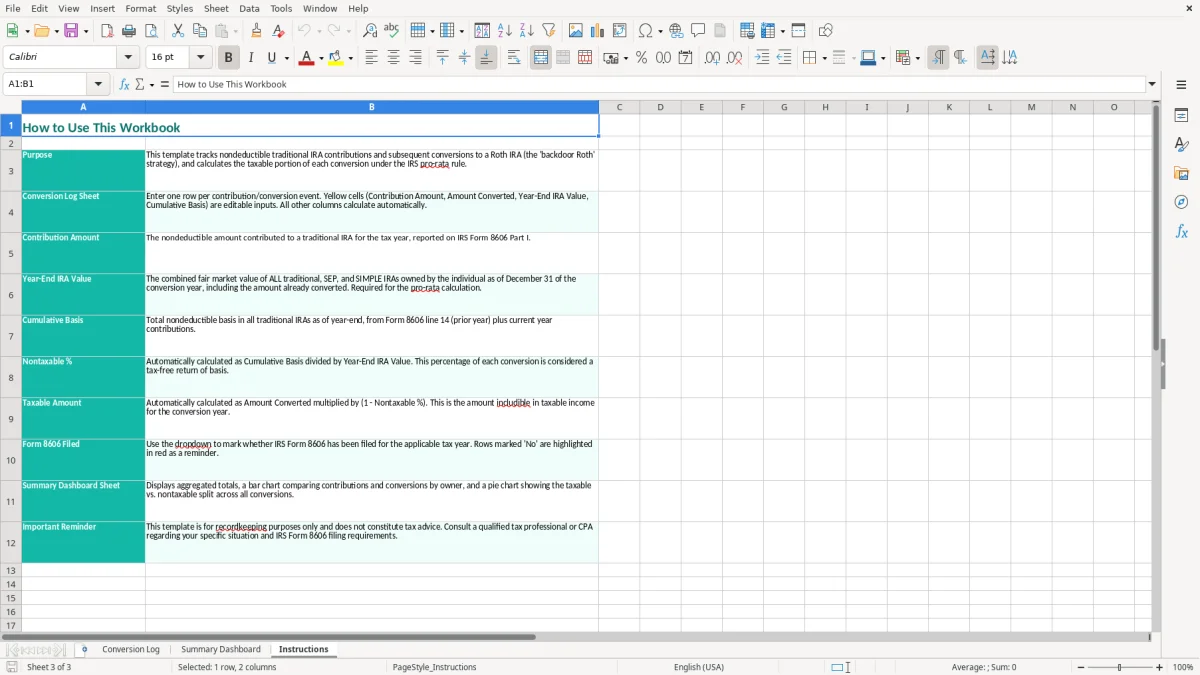
Task: Open the Format menu
Action: click(140, 8)
